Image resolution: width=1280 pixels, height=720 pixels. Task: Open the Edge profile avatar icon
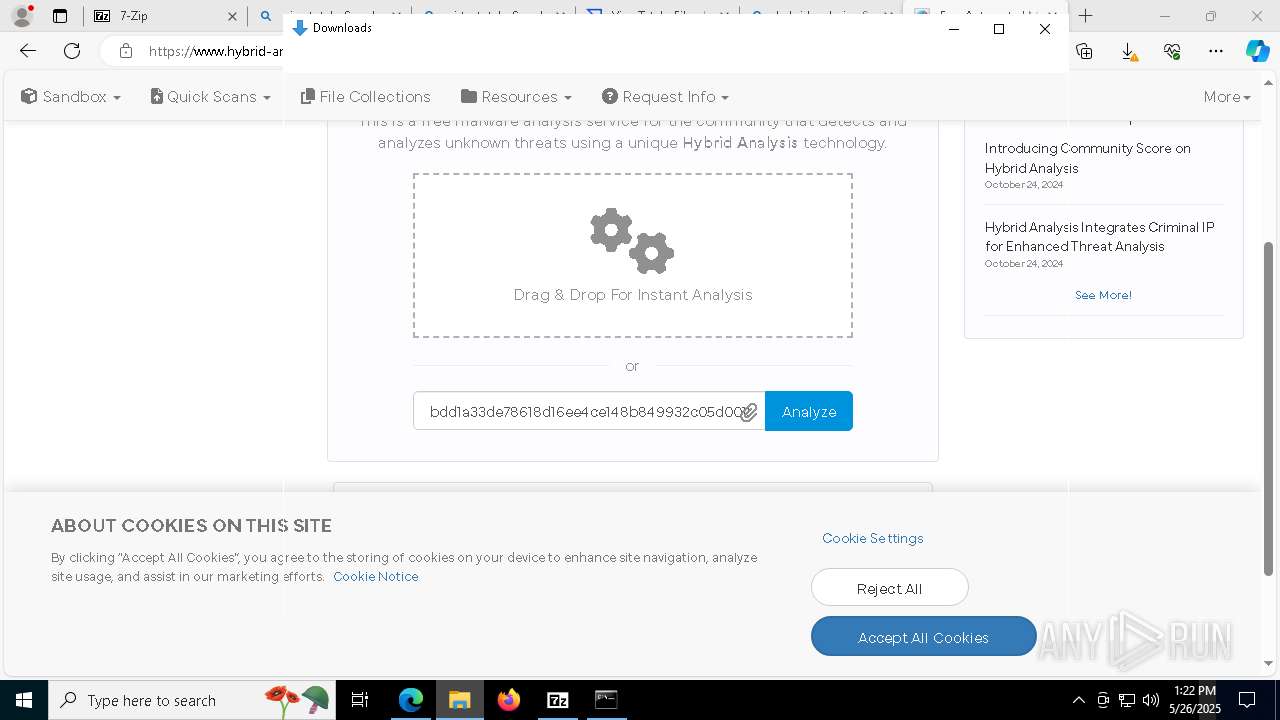tap(21, 16)
